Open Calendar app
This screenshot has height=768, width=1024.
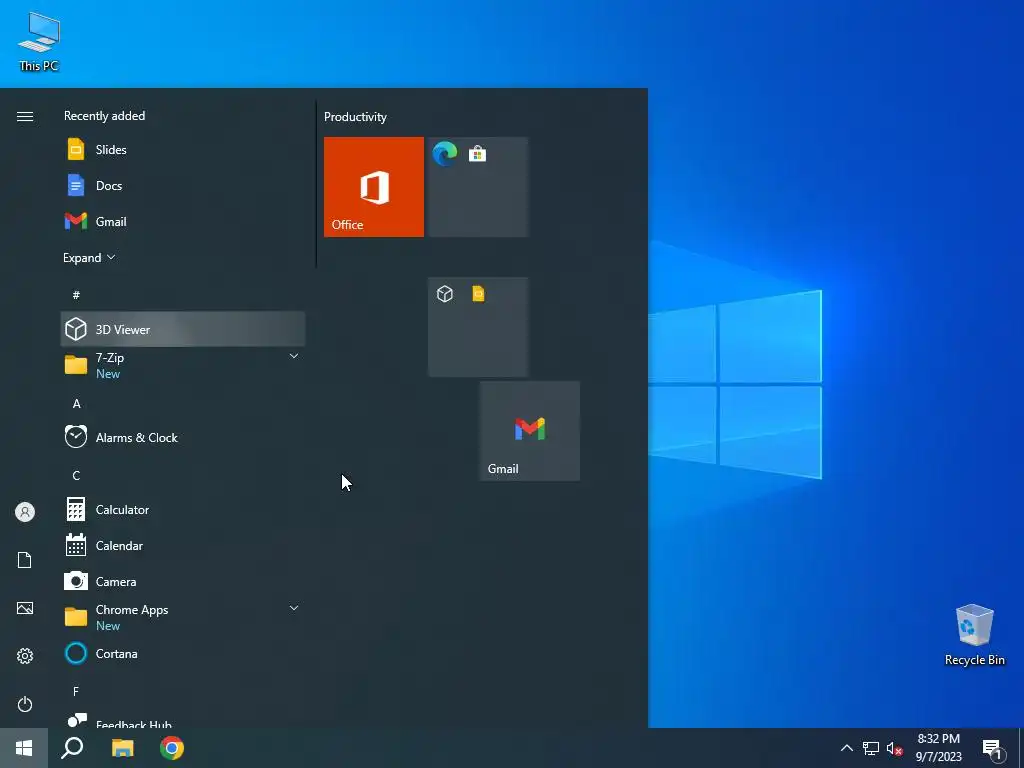coord(183,545)
